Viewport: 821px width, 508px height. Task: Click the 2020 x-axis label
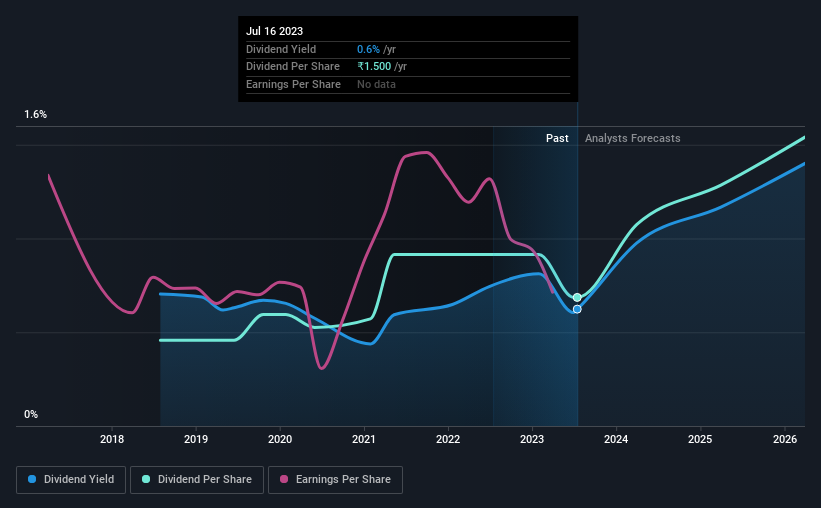click(x=280, y=439)
